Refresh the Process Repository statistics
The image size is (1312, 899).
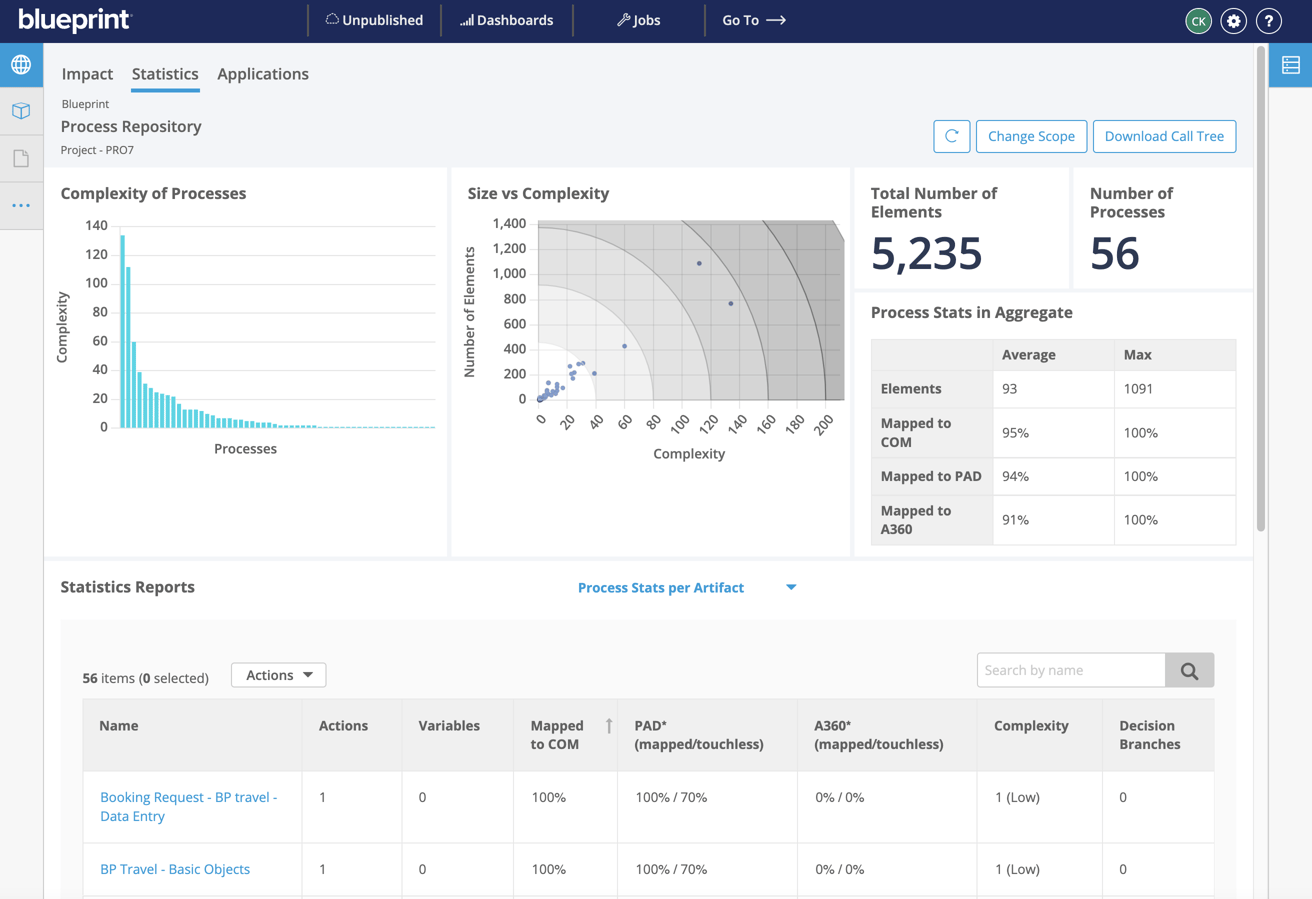(x=951, y=136)
